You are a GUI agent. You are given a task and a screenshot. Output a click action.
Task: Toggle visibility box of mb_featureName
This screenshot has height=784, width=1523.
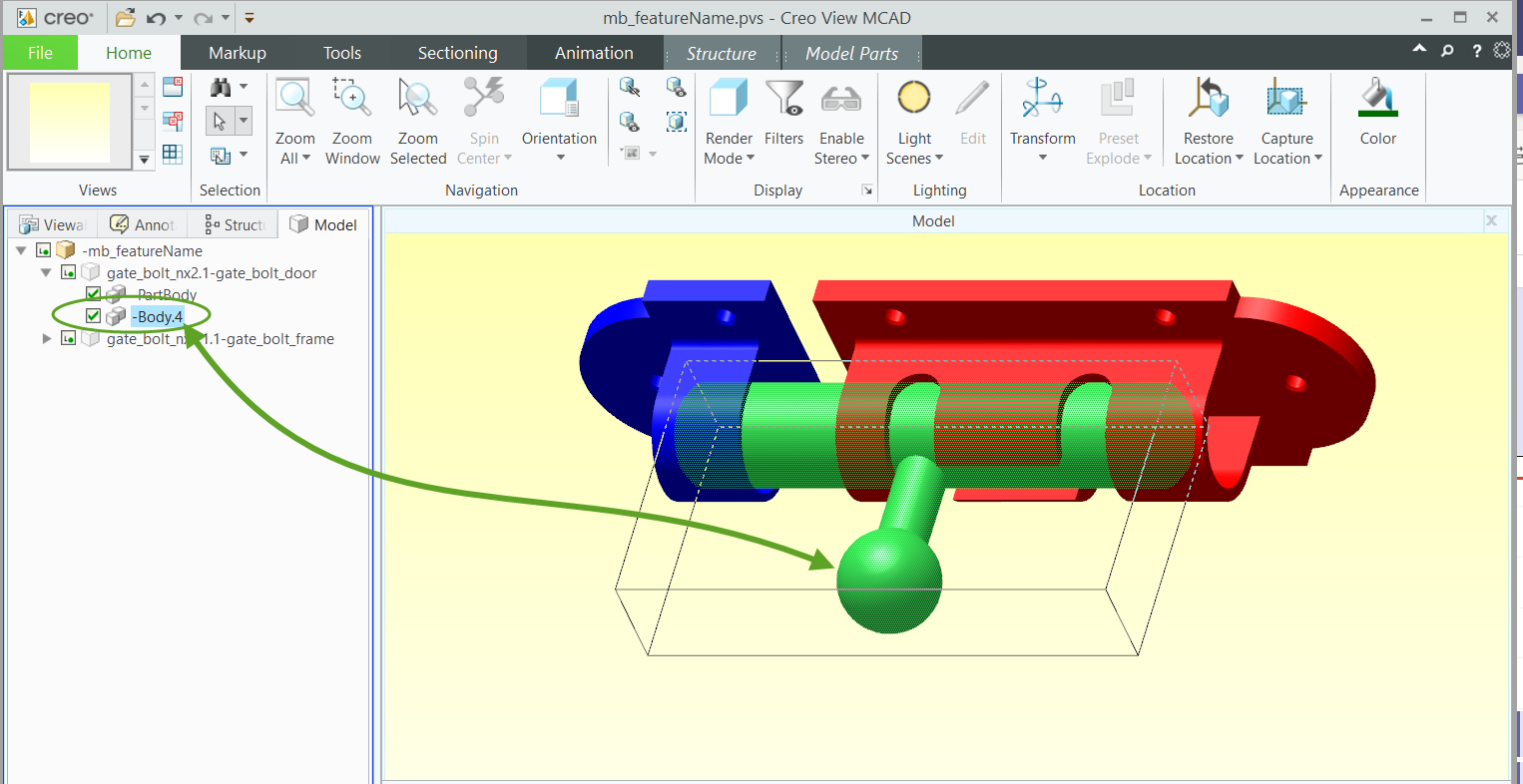(43, 250)
